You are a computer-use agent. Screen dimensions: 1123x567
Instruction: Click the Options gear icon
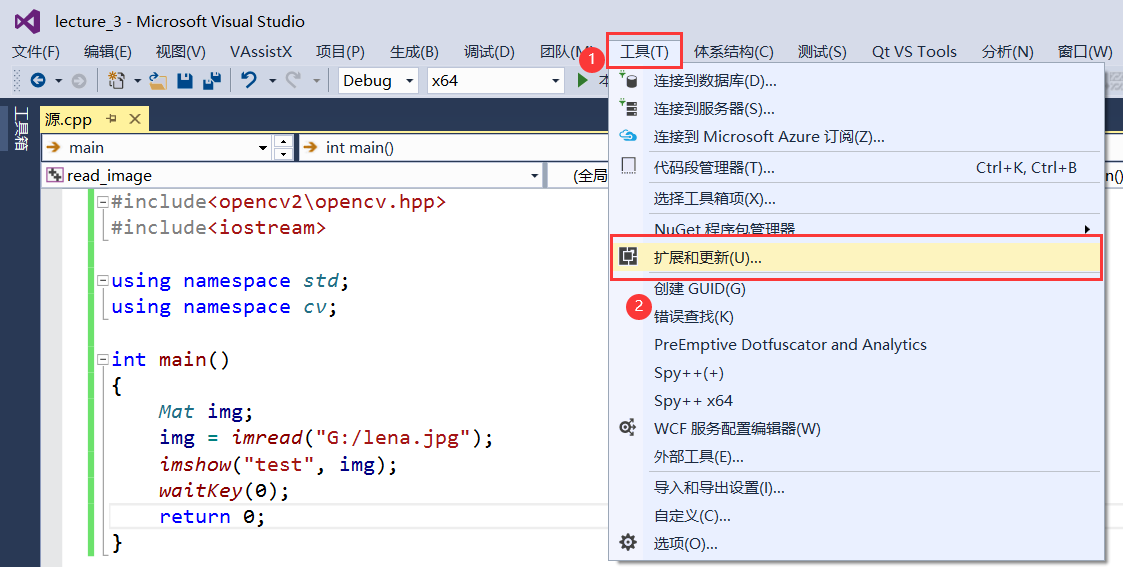click(628, 543)
